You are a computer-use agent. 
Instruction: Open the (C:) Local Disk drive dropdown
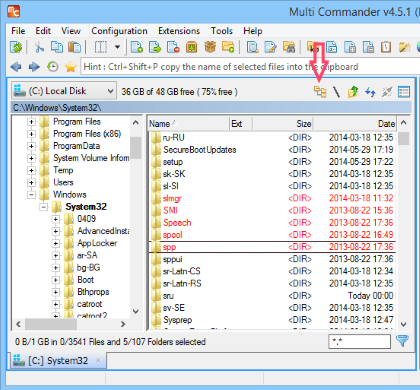click(x=64, y=91)
